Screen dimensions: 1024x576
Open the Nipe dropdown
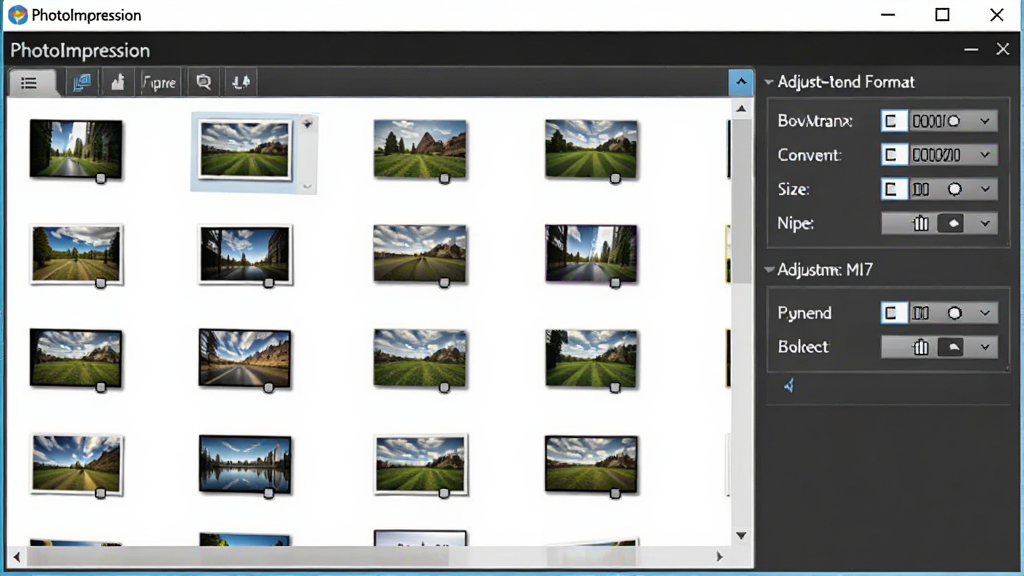pos(985,223)
